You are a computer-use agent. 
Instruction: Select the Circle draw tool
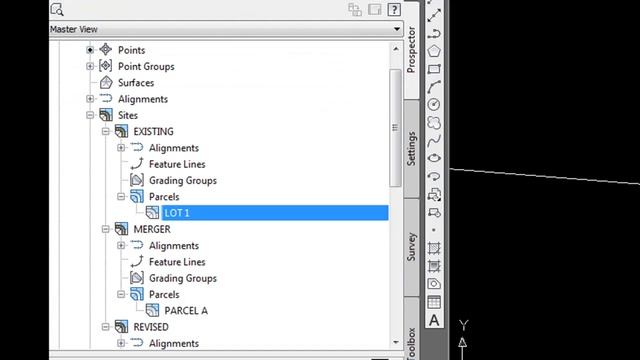[434, 104]
